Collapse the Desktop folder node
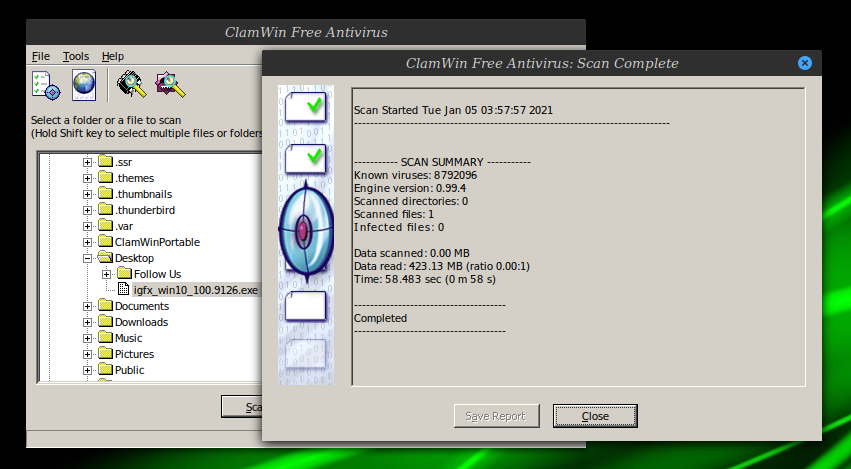Viewport: 851px width, 469px height. (87, 258)
